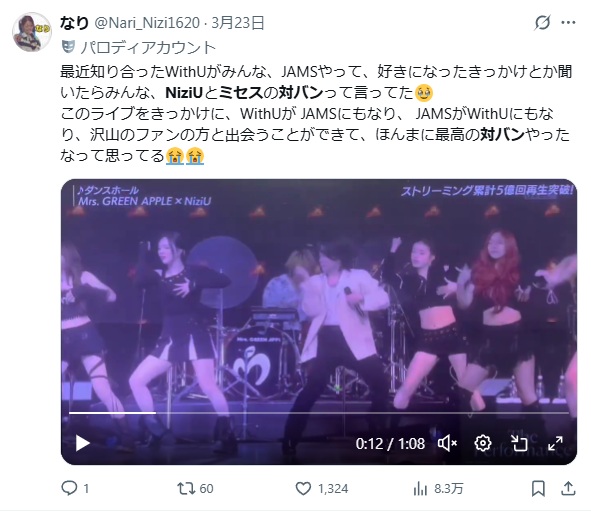The width and height of the screenshot is (591, 513).
Task: Share the post via upload icon
Action: 568,489
